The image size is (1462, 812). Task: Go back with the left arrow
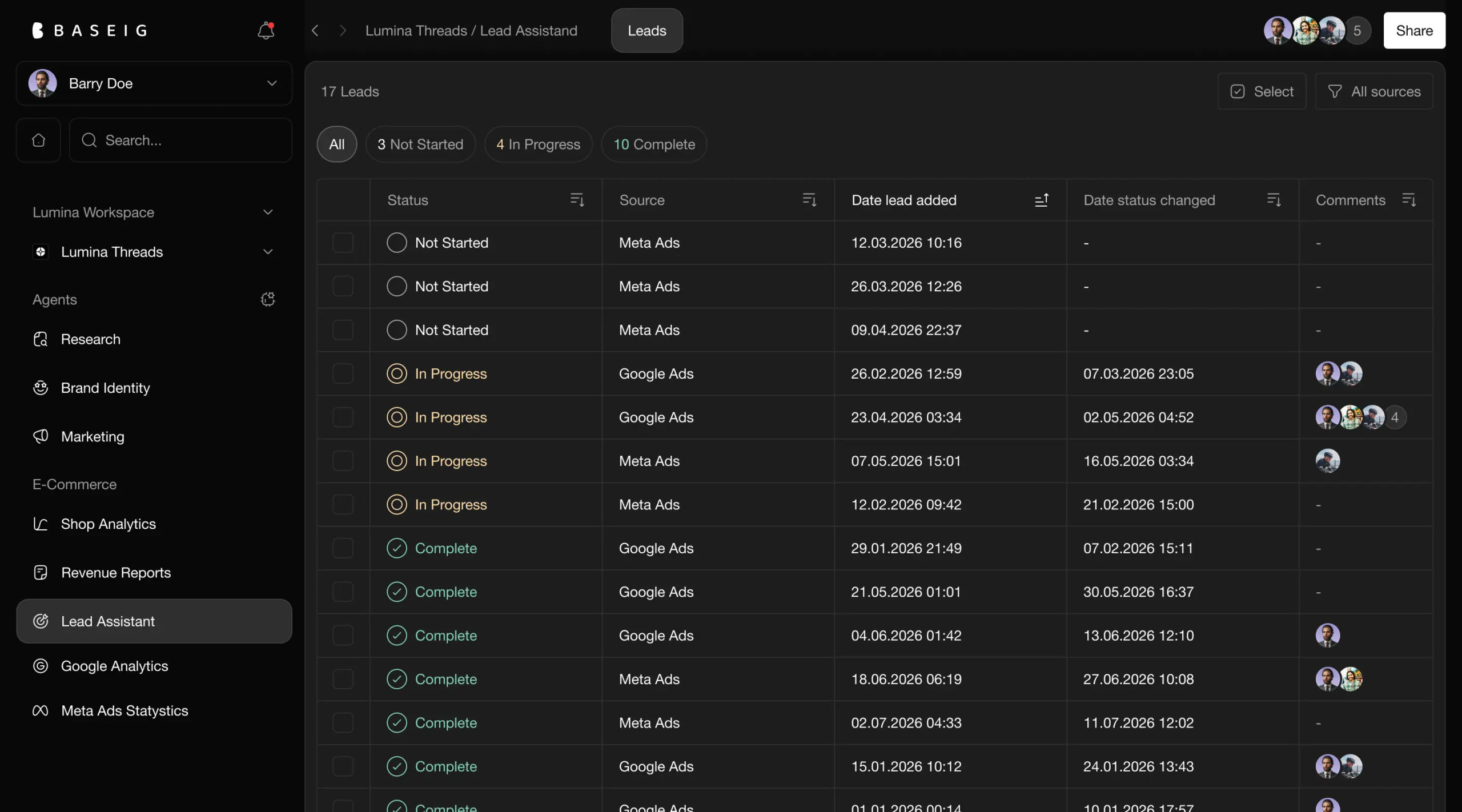pyautogui.click(x=315, y=30)
